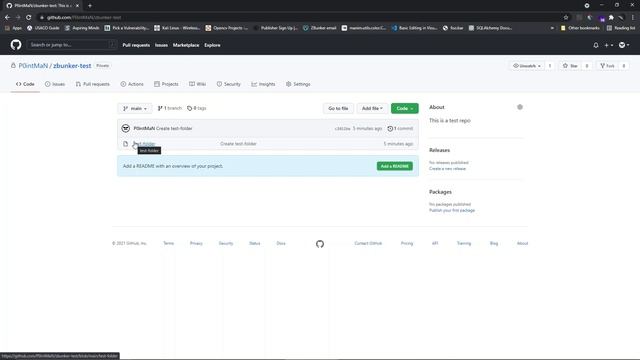
Task: Switch to the Actions tab
Action: pos(132,84)
